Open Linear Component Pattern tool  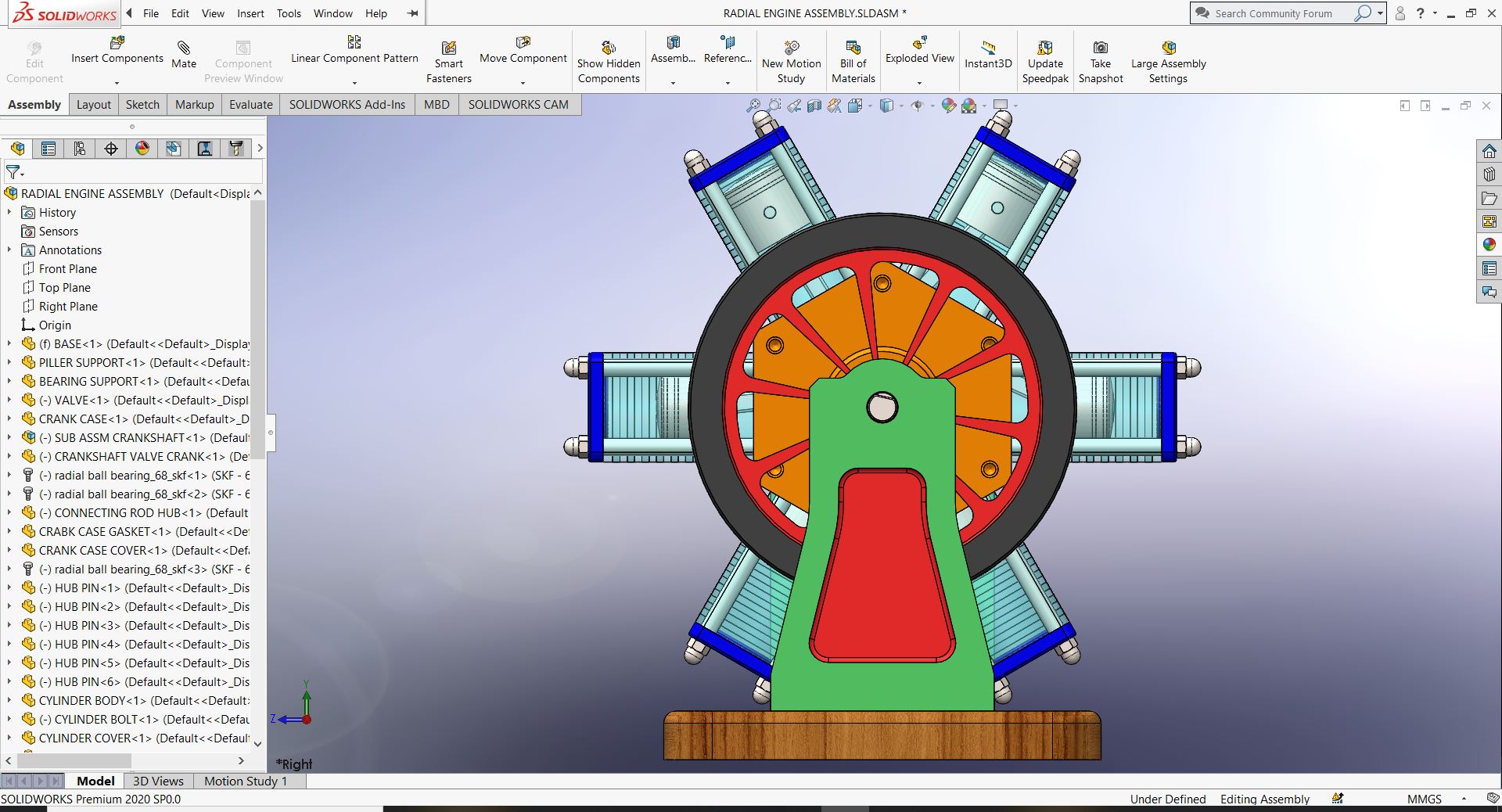[354, 50]
